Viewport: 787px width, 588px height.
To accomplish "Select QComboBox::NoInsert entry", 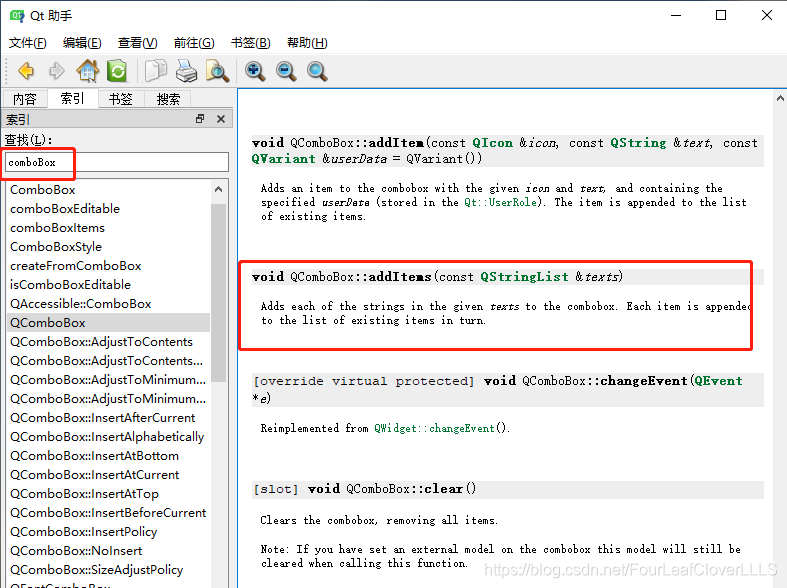I will (x=109, y=551).
